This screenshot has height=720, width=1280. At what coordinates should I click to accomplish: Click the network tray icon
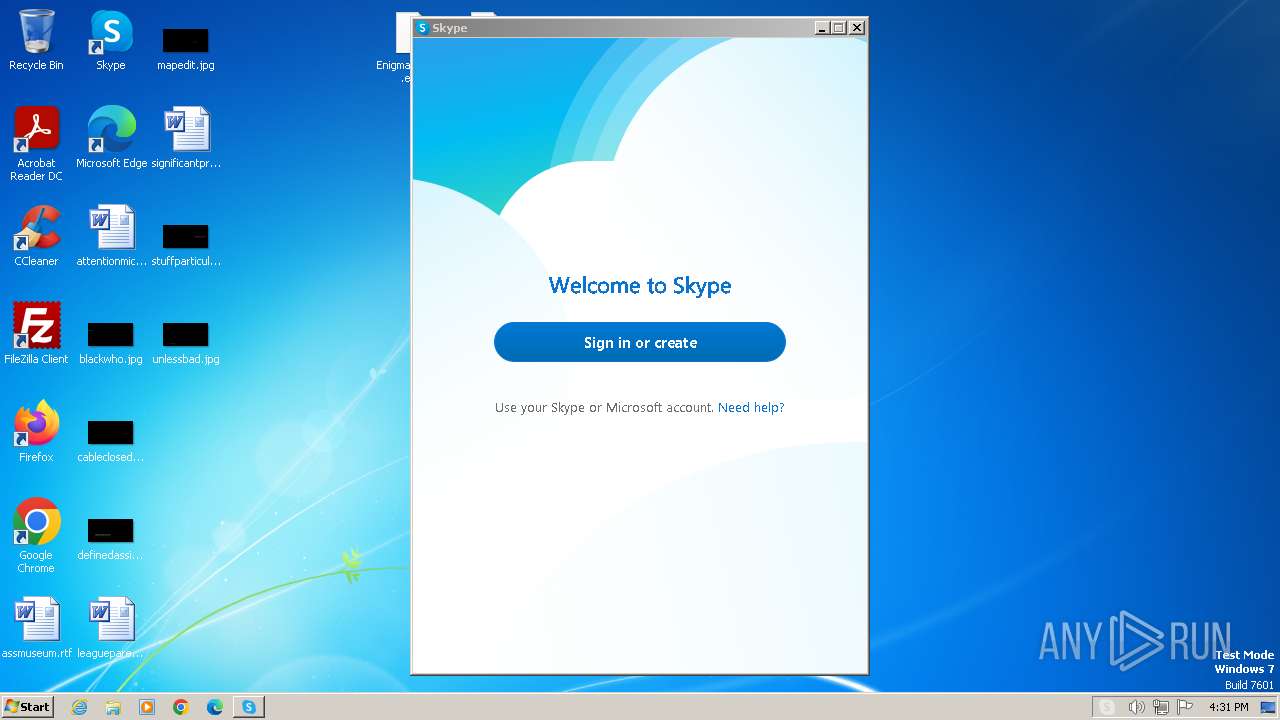(x=1161, y=707)
